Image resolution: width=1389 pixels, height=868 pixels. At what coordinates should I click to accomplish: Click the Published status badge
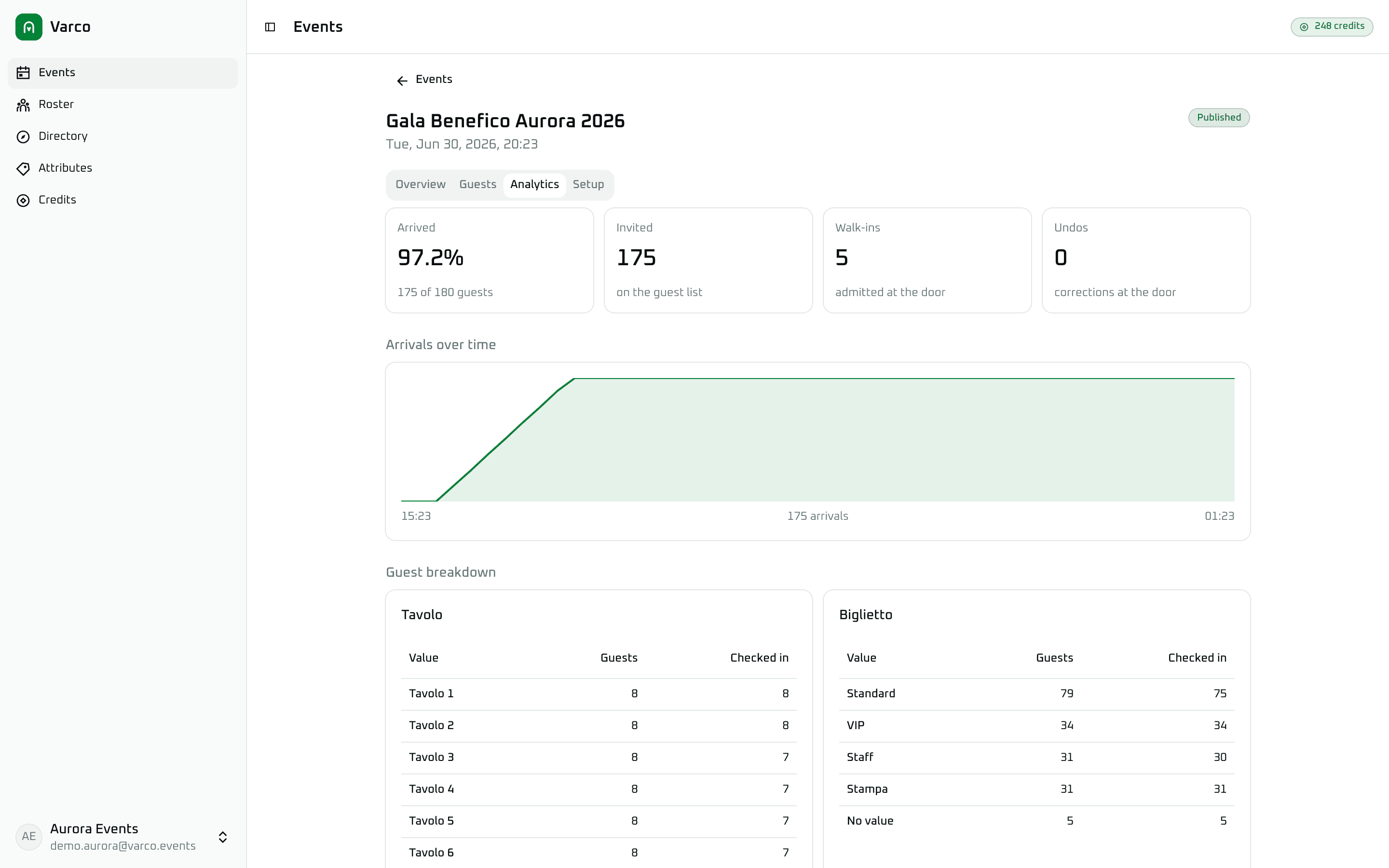coord(1219,118)
